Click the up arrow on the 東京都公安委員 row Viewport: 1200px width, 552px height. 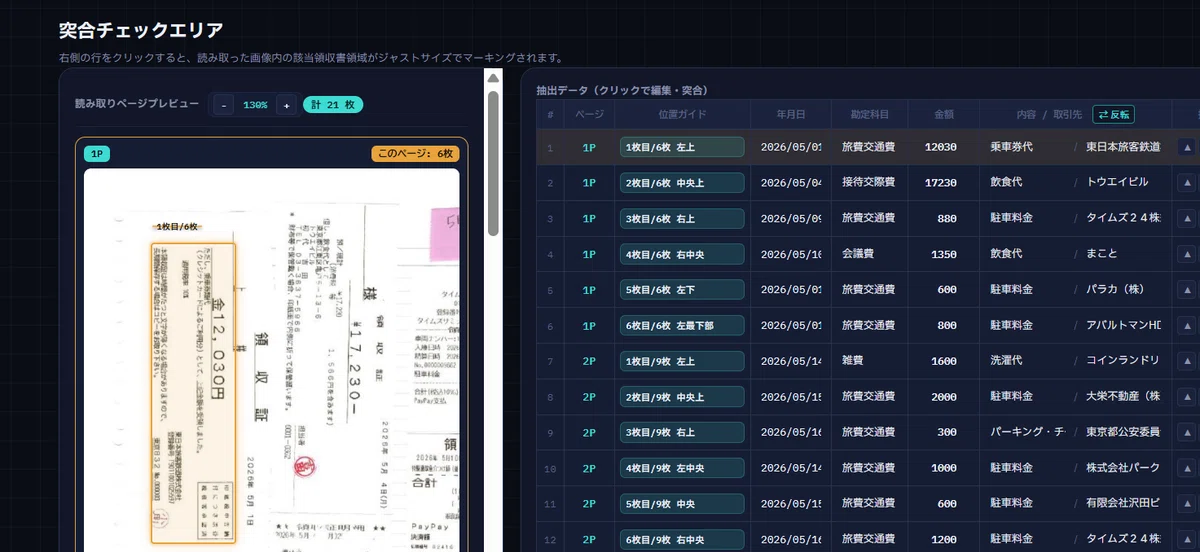pos(1187,433)
